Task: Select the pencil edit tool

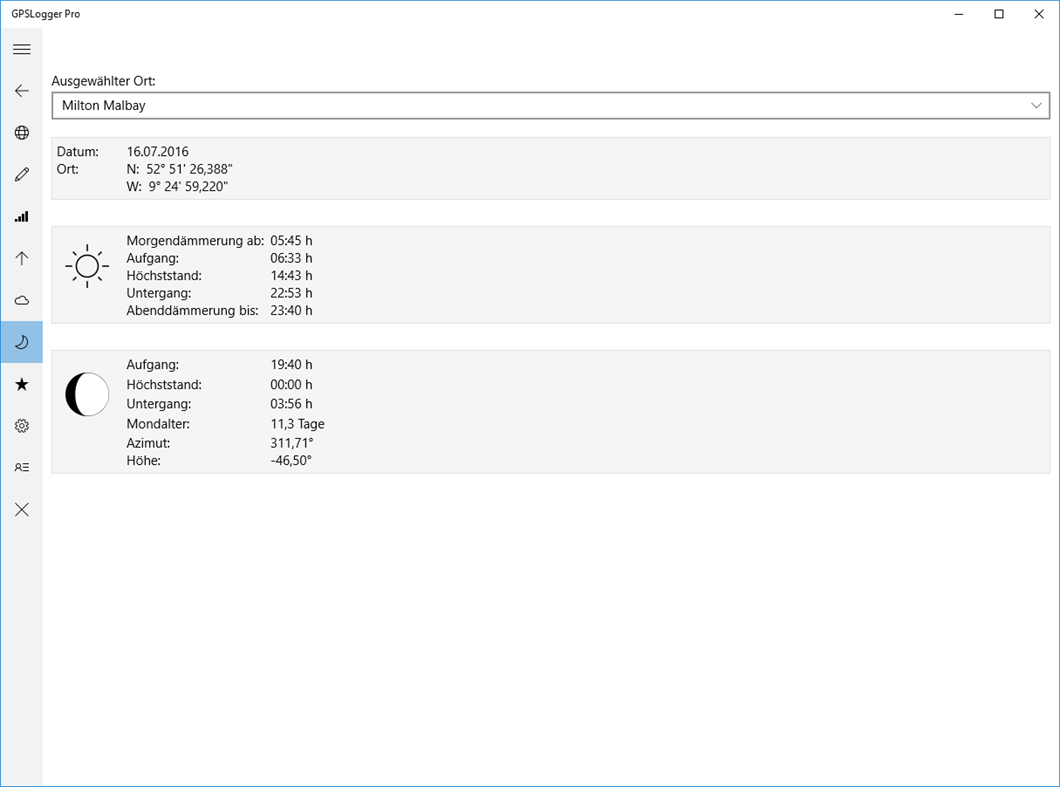Action: 21,174
